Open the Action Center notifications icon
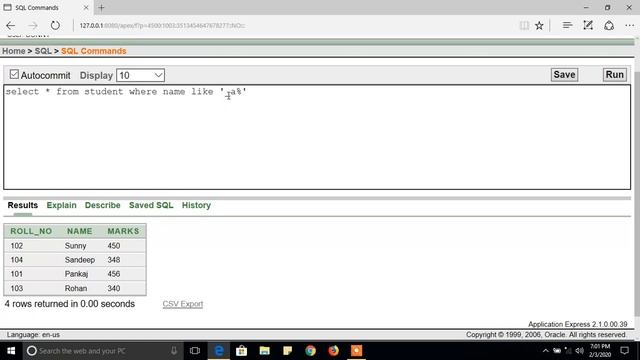The width and height of the screenshot is (640, 360). pyautogui.click(x=624, y=351)
